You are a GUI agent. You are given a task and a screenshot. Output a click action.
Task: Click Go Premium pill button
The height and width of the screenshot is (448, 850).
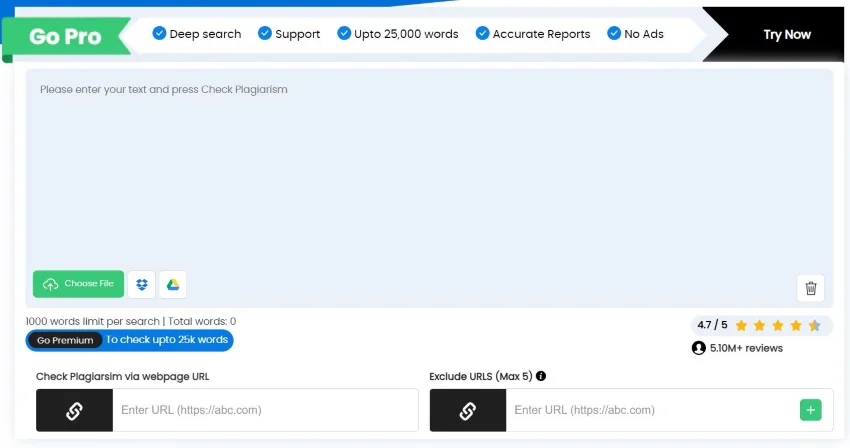(65, 340)
